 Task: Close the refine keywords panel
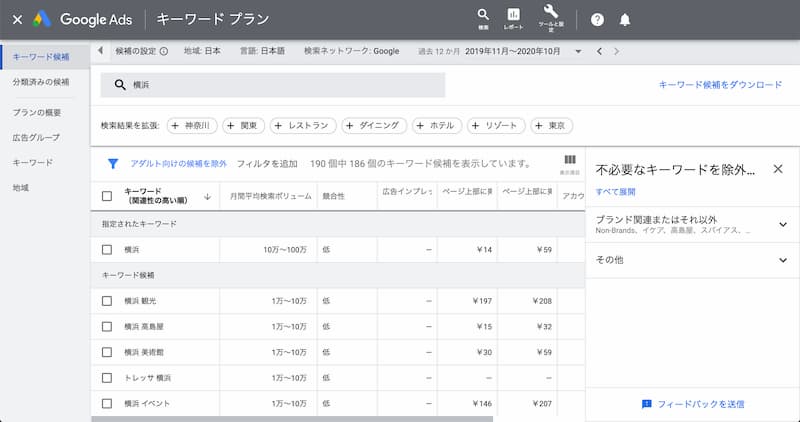[x=778, y=169]
